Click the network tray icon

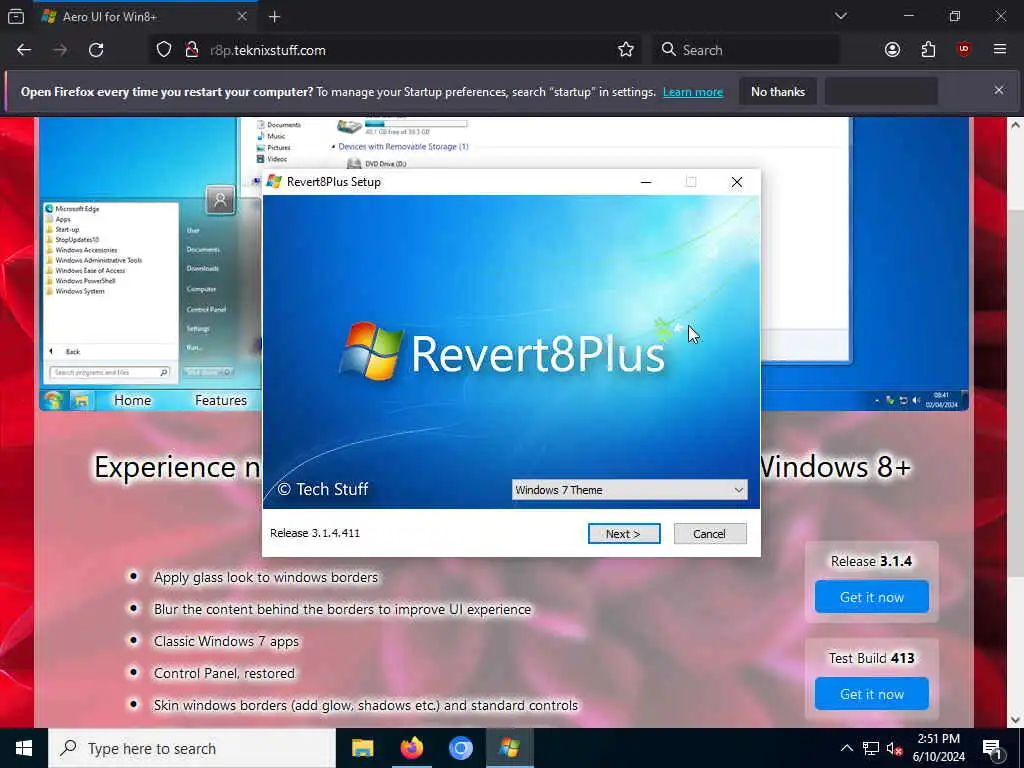[871, 748]
